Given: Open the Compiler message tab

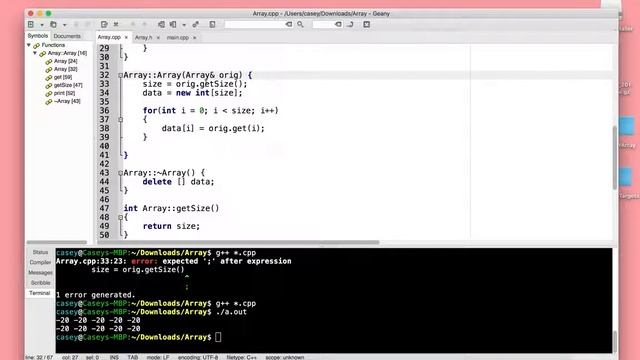Looking at the screenshot, I should click(x=40, y=262).
